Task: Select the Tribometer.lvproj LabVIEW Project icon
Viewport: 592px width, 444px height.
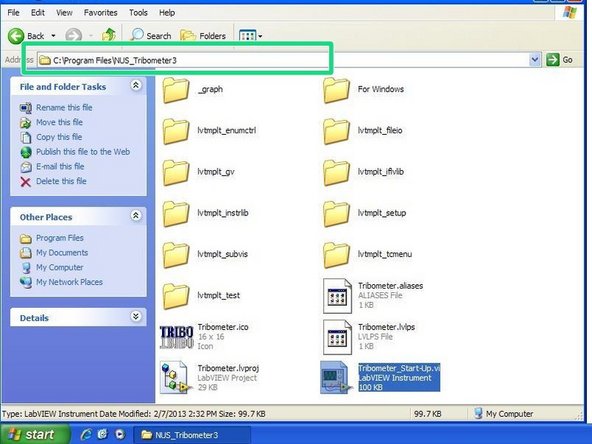Action: click(x=176, y=378)
